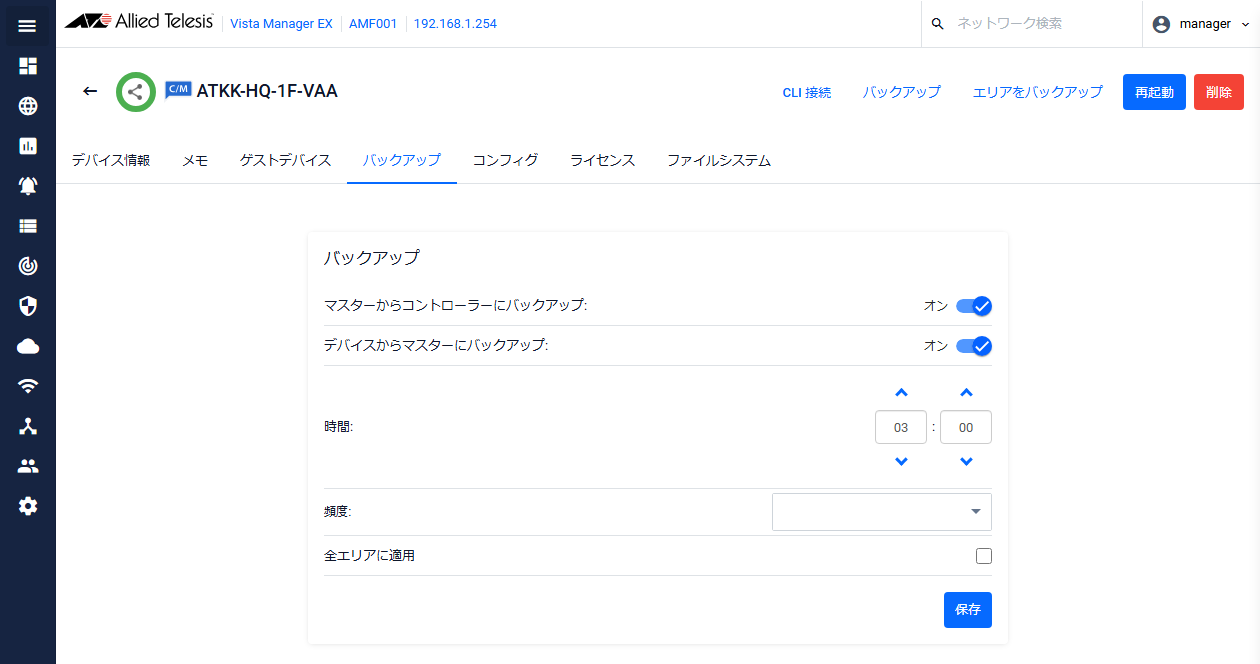The image size is (1260, 664).
Task: Click the 保存 button to save settings
Action: tap(966, 609)
